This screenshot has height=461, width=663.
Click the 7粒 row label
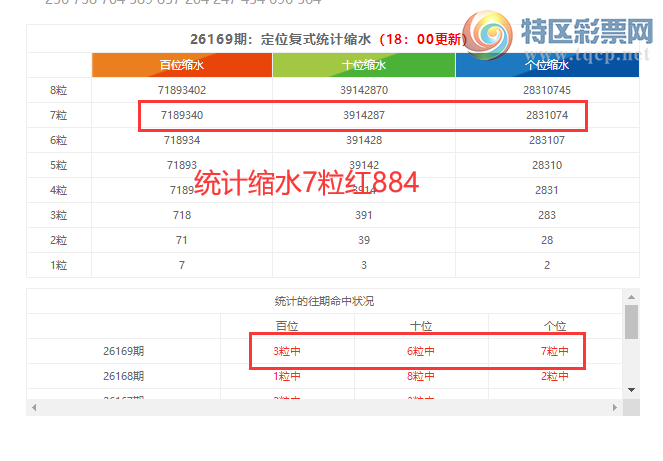58,115
